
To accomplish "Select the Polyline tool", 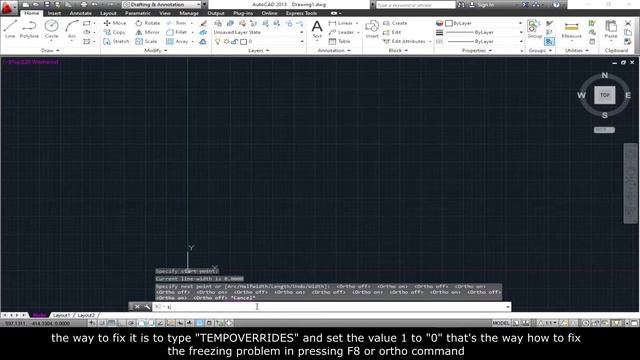I will [x=29, y=29].
